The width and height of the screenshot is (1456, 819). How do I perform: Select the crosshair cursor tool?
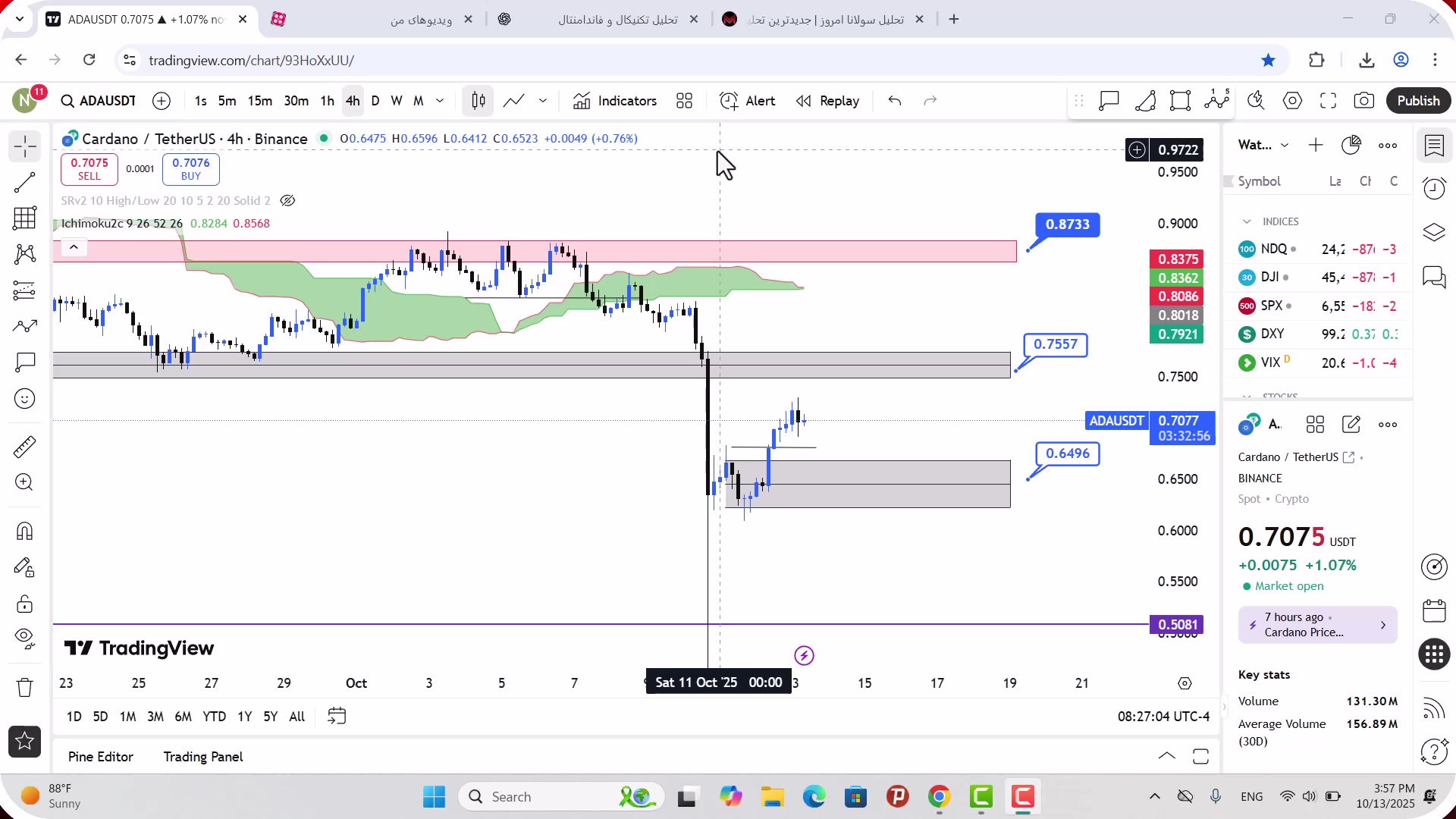(25, 146)
